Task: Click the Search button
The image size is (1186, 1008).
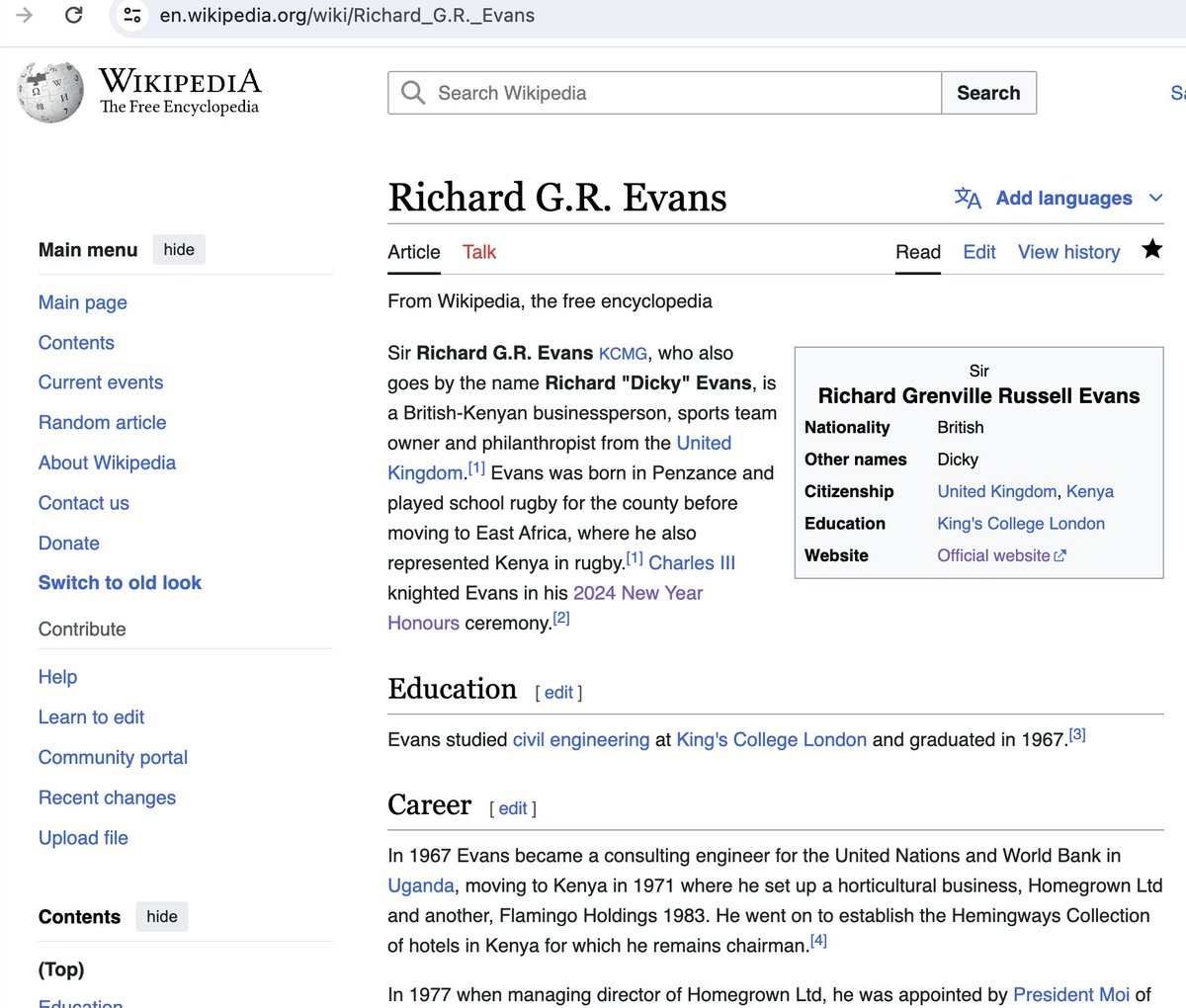Action: coord(988,92)
